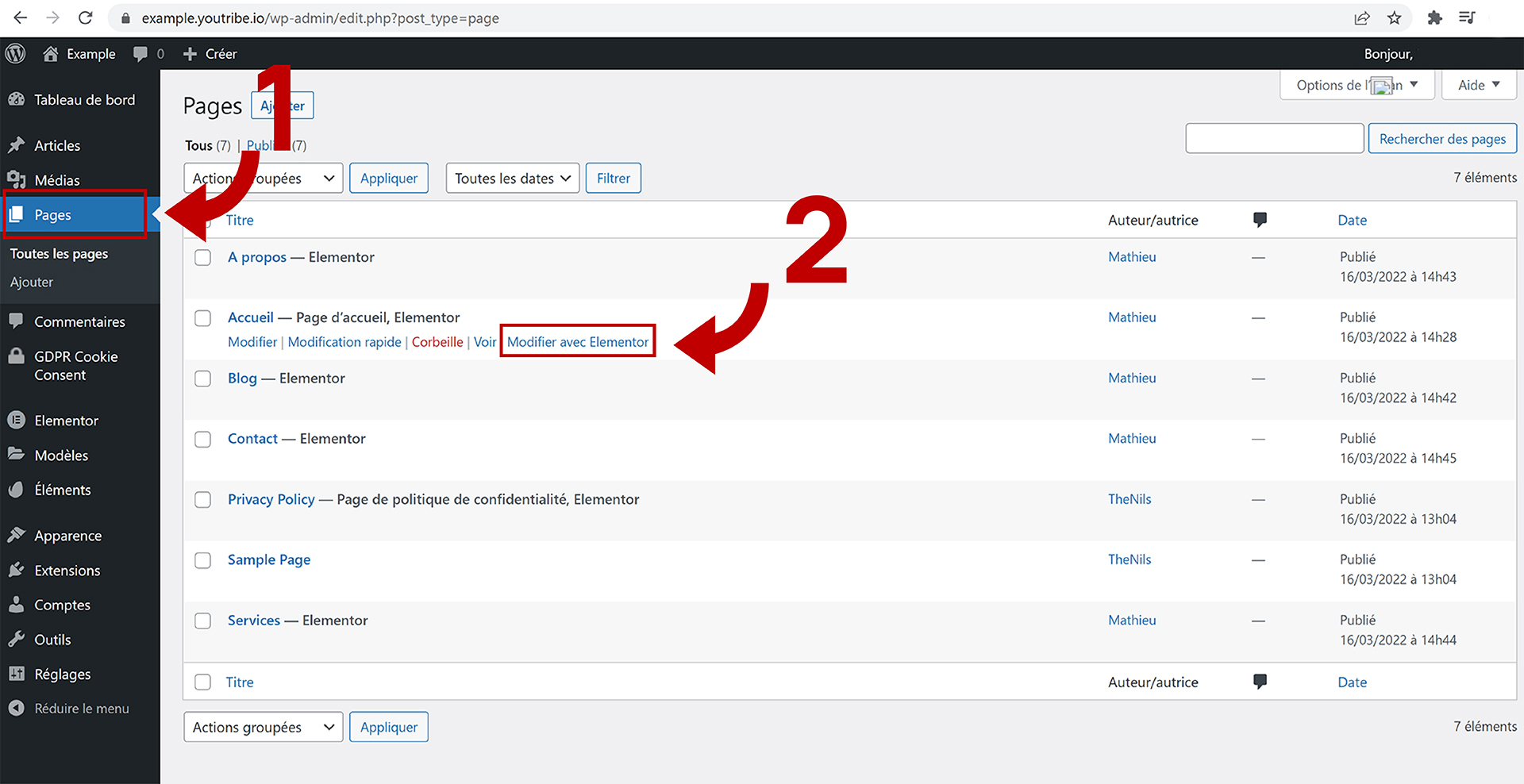1524x784 pixels.
Task: Open the top Actions groupées dropdown
Action: click(263, 179)
